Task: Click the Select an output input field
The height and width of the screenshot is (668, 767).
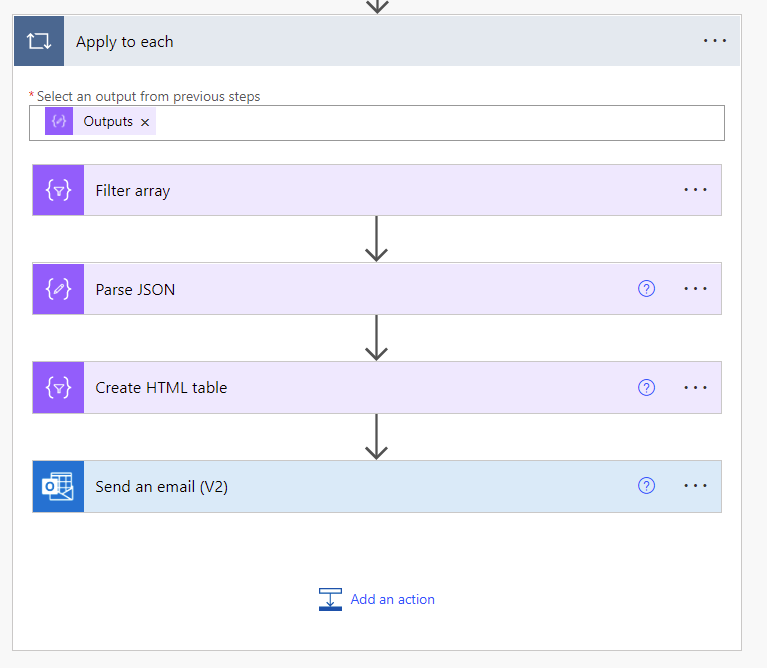Action: [440, 122]
